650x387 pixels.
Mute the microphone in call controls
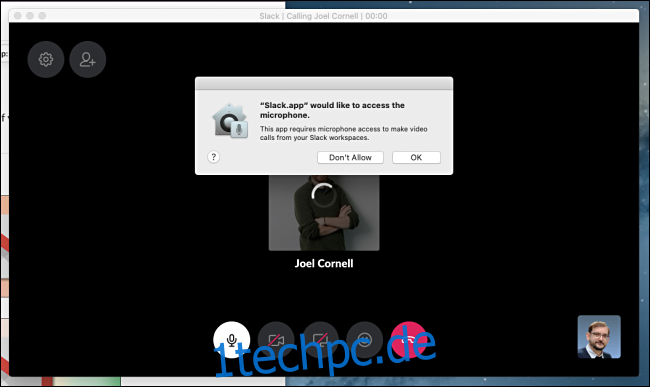coord(232,340)
